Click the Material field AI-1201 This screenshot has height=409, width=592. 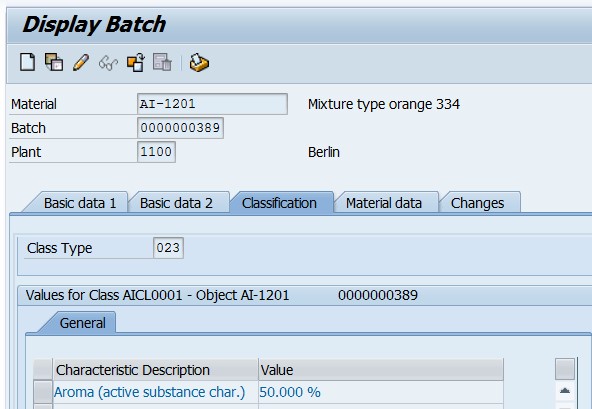(212, 104)
